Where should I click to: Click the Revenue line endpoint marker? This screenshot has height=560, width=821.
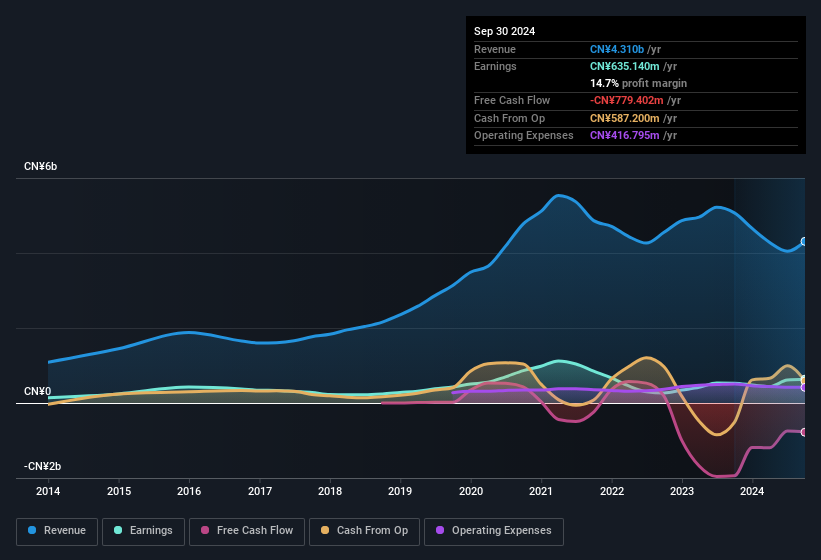click(804, 241)
